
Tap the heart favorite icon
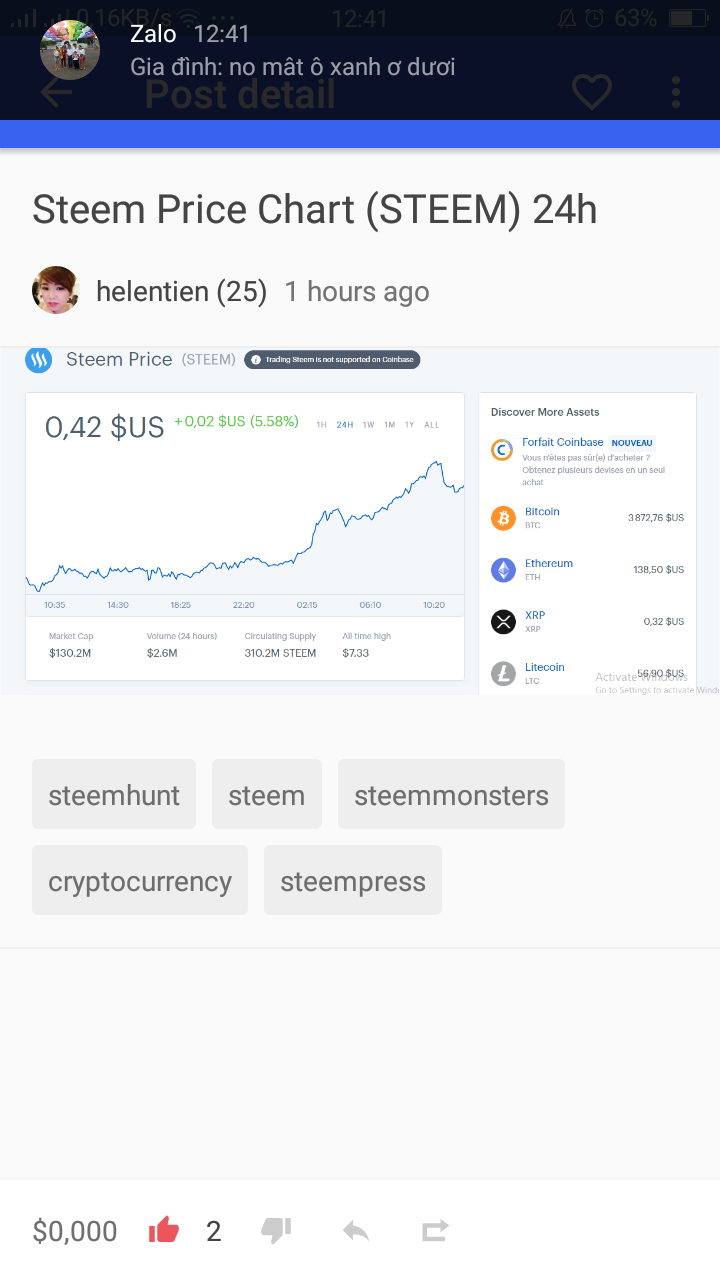tap(591, 91)
